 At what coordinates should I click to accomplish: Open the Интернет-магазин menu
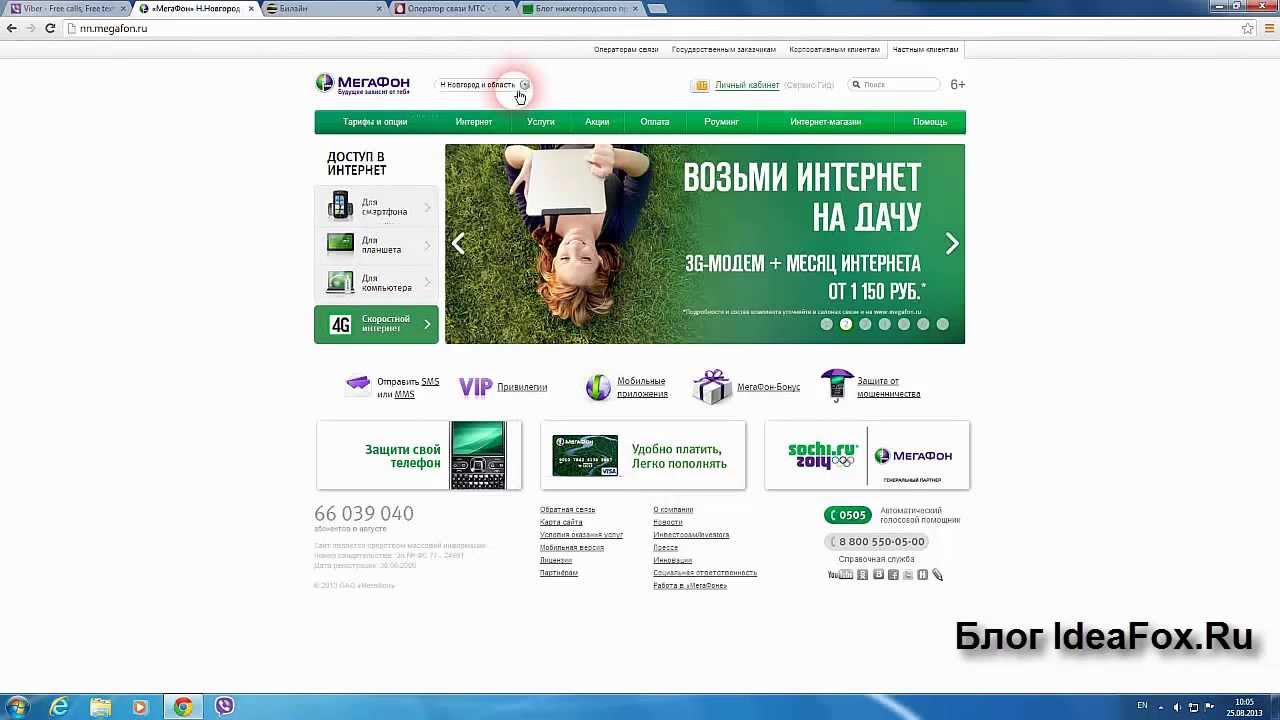(x=825, y=122)
